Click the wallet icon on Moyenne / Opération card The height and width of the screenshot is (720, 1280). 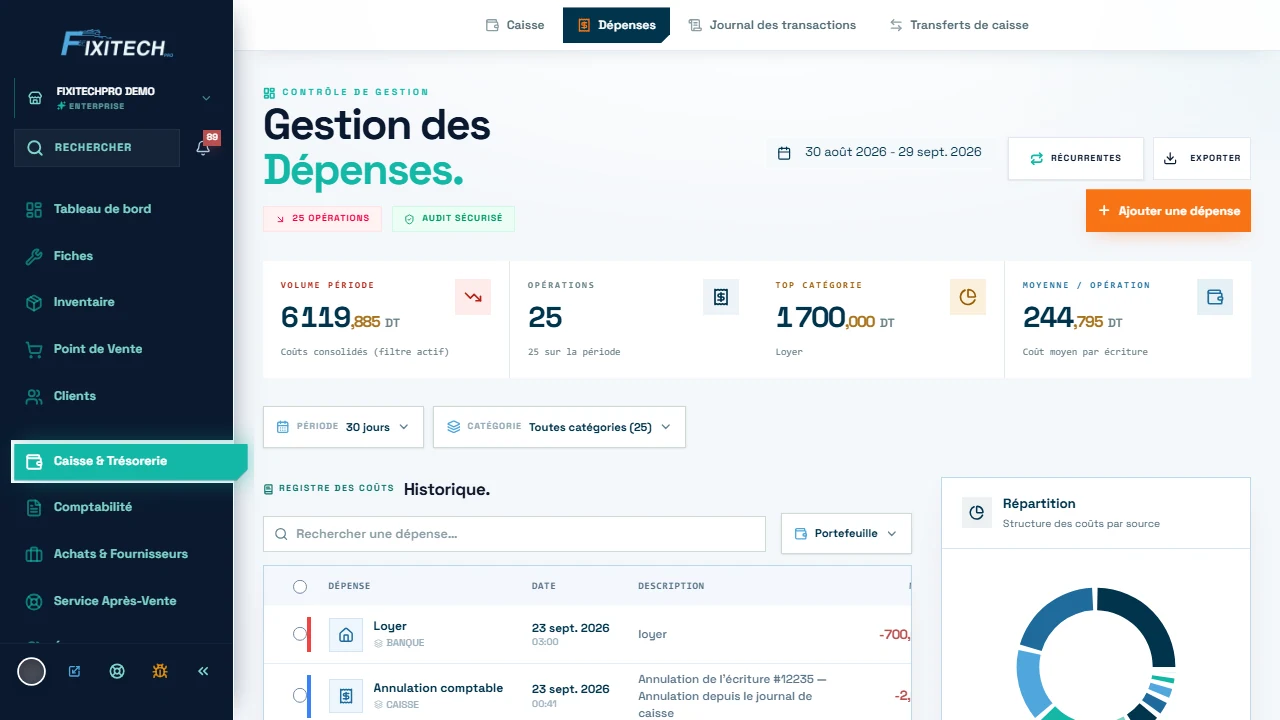(1215, 297)
